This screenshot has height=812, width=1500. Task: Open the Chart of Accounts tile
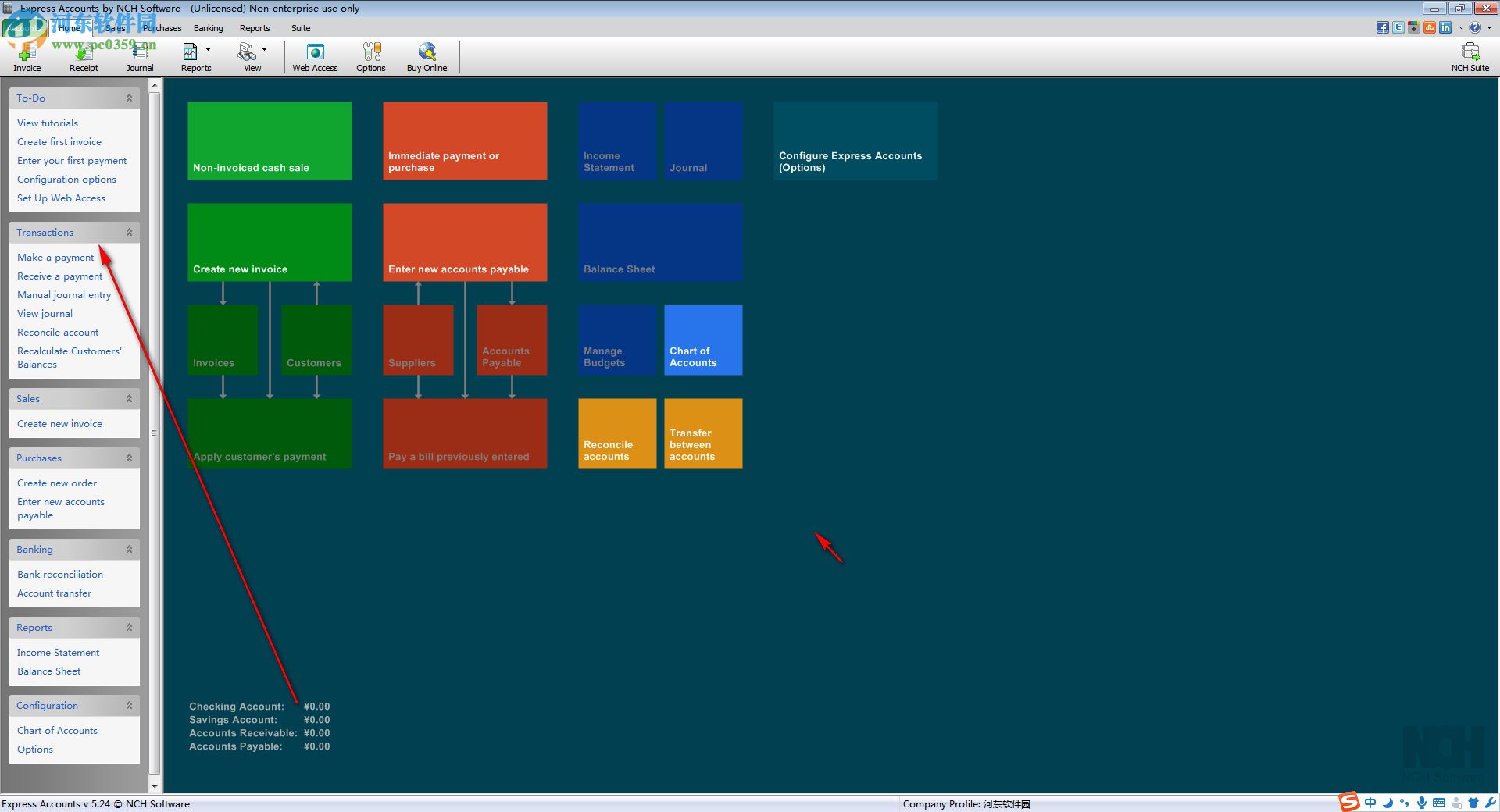pyautogui.click(x=703, y=340)
